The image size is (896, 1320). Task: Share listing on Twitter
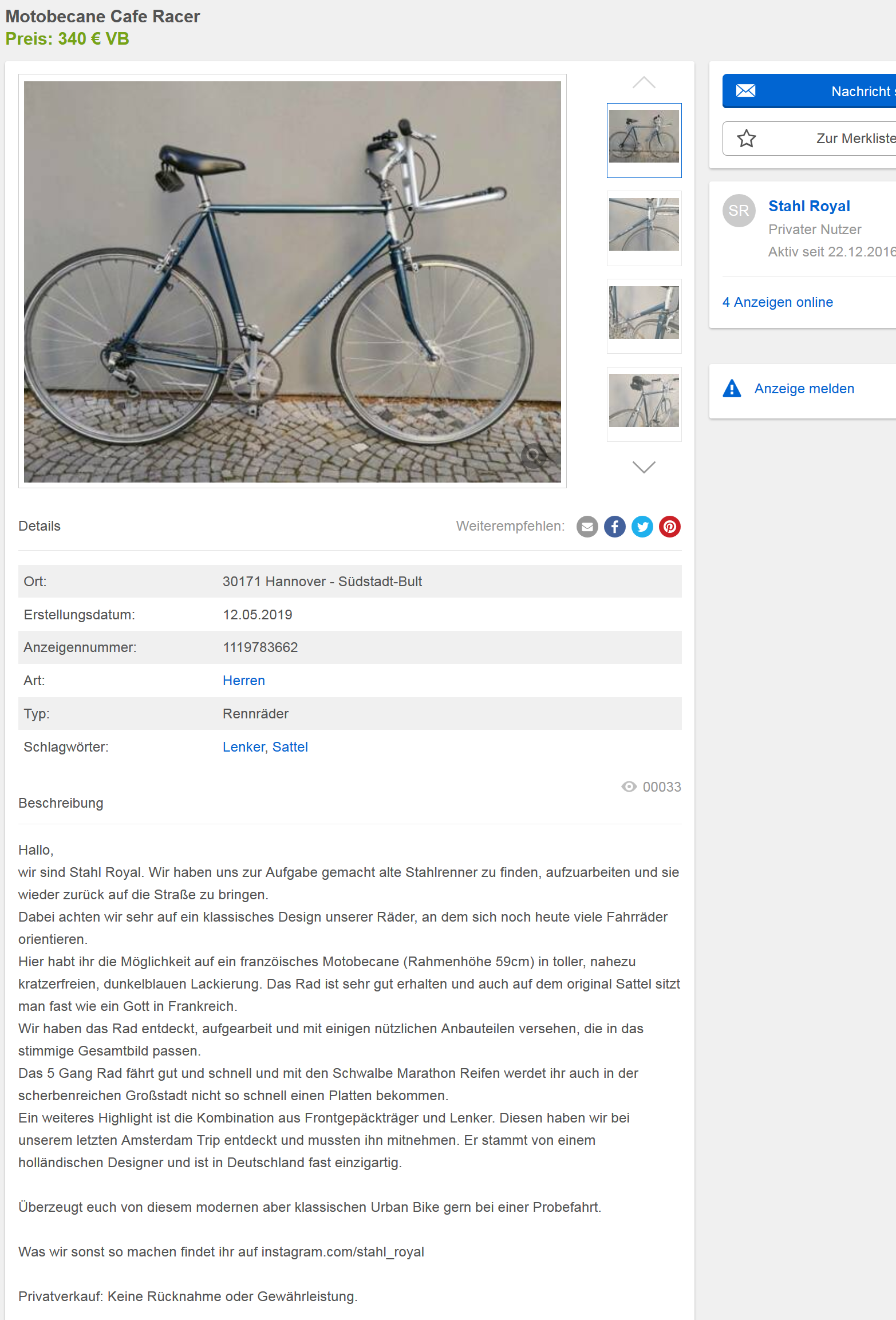pyautogui.click(x=642, y=527)
